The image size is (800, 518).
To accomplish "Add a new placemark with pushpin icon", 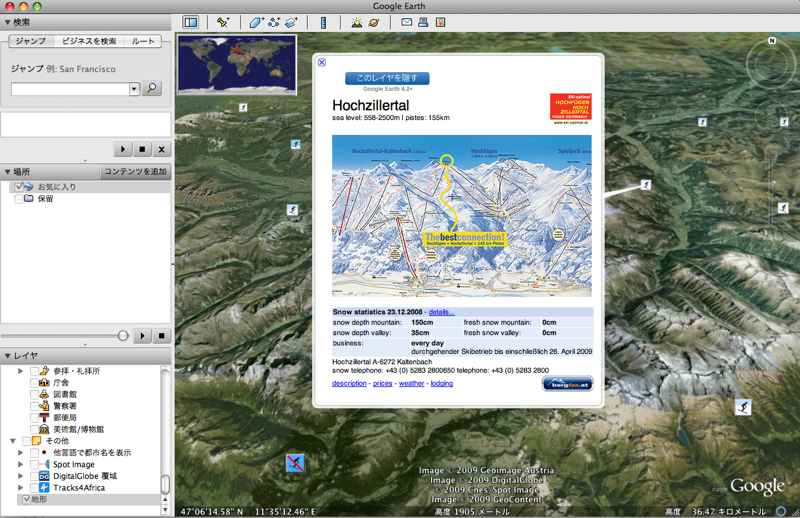I will coord(223,22).
